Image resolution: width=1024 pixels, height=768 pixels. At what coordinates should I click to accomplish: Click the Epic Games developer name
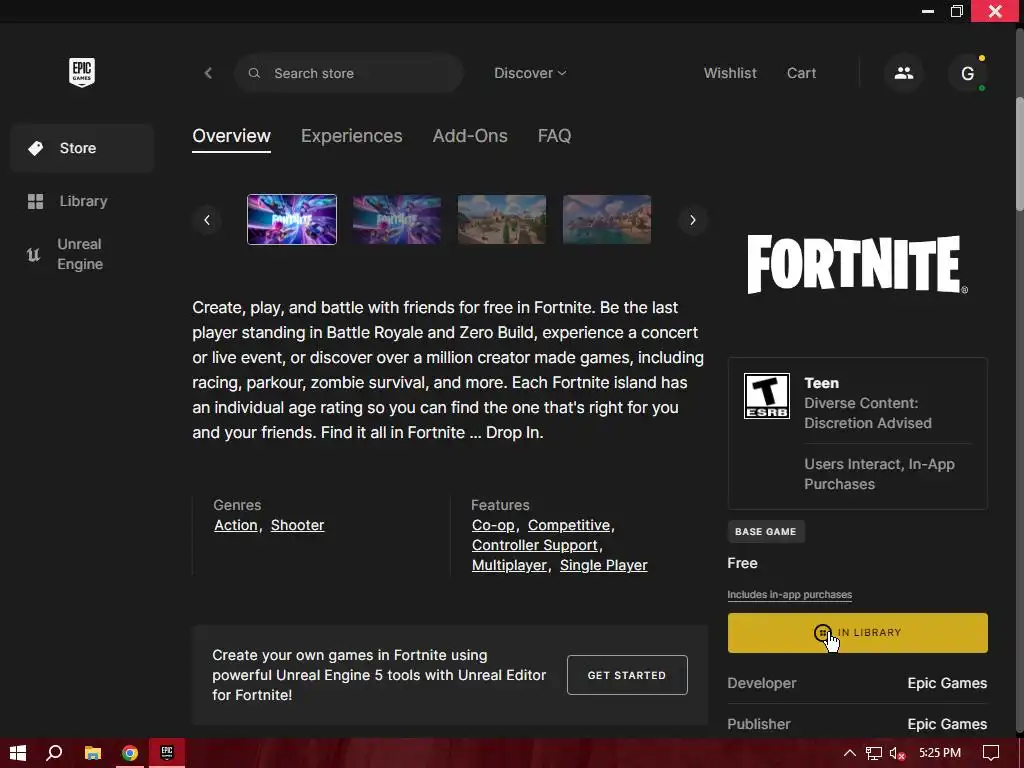pos(947,683)
